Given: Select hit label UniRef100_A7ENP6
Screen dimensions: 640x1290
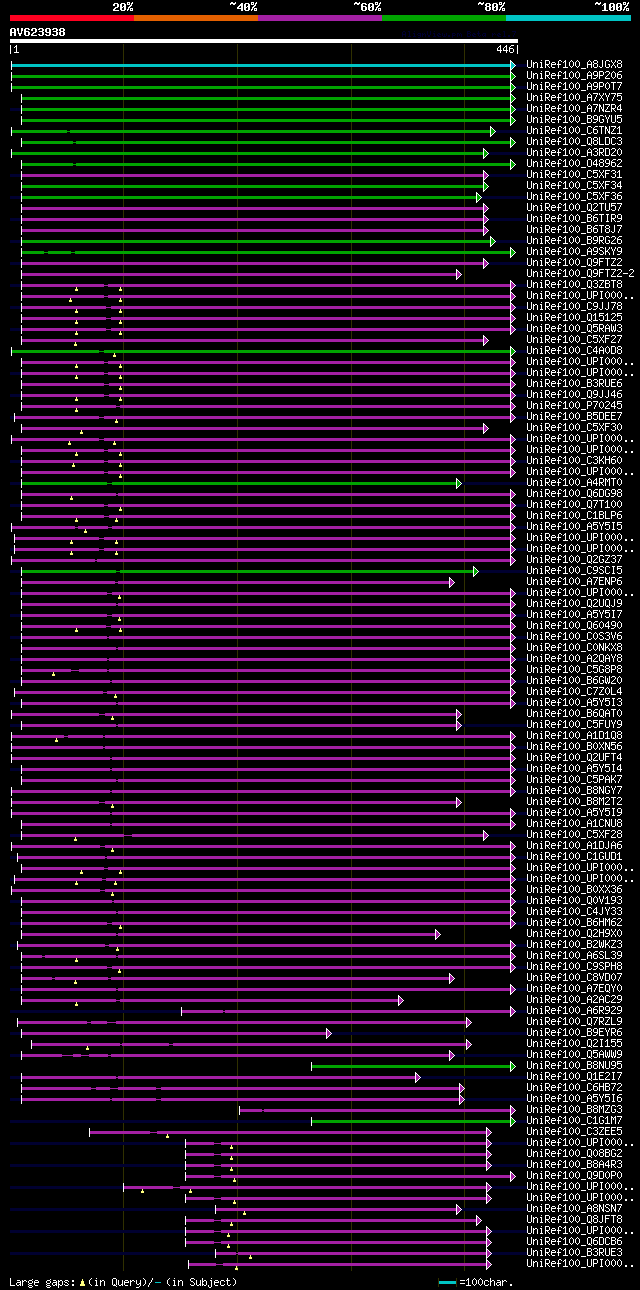Looking at the screenshot, I should 574,581.
